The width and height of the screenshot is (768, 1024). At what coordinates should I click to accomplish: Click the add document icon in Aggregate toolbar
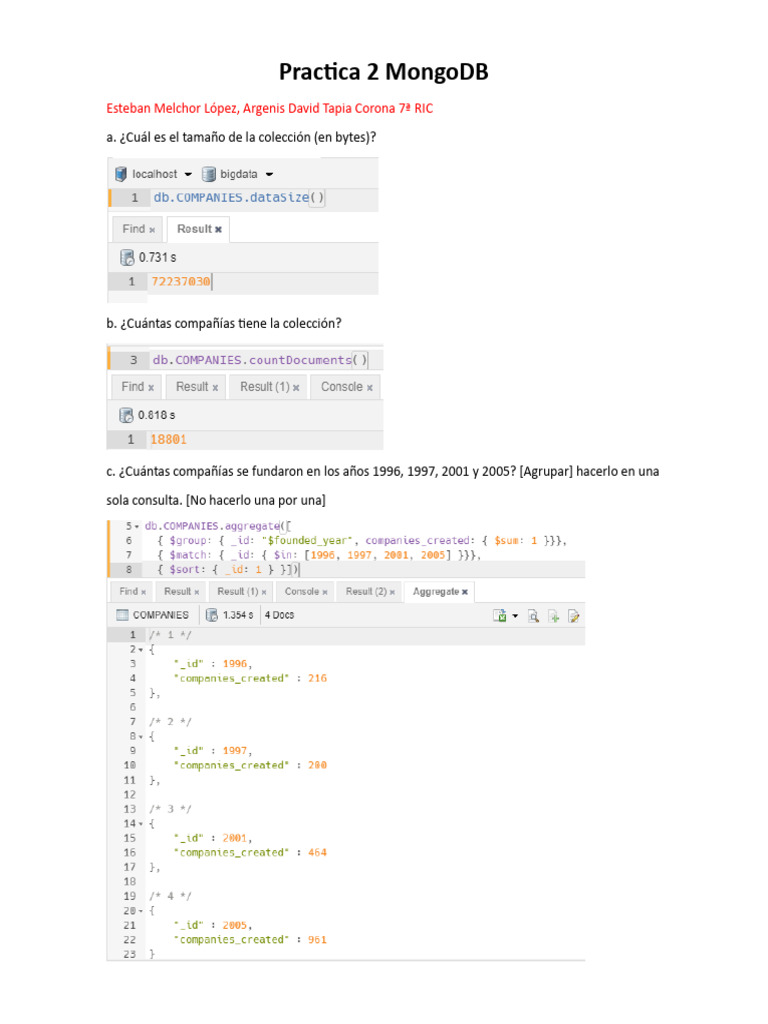pos(554,615)
